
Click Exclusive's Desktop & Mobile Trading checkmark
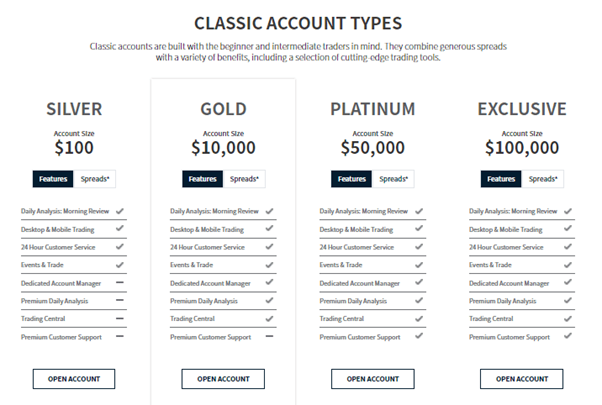point(568,229)
